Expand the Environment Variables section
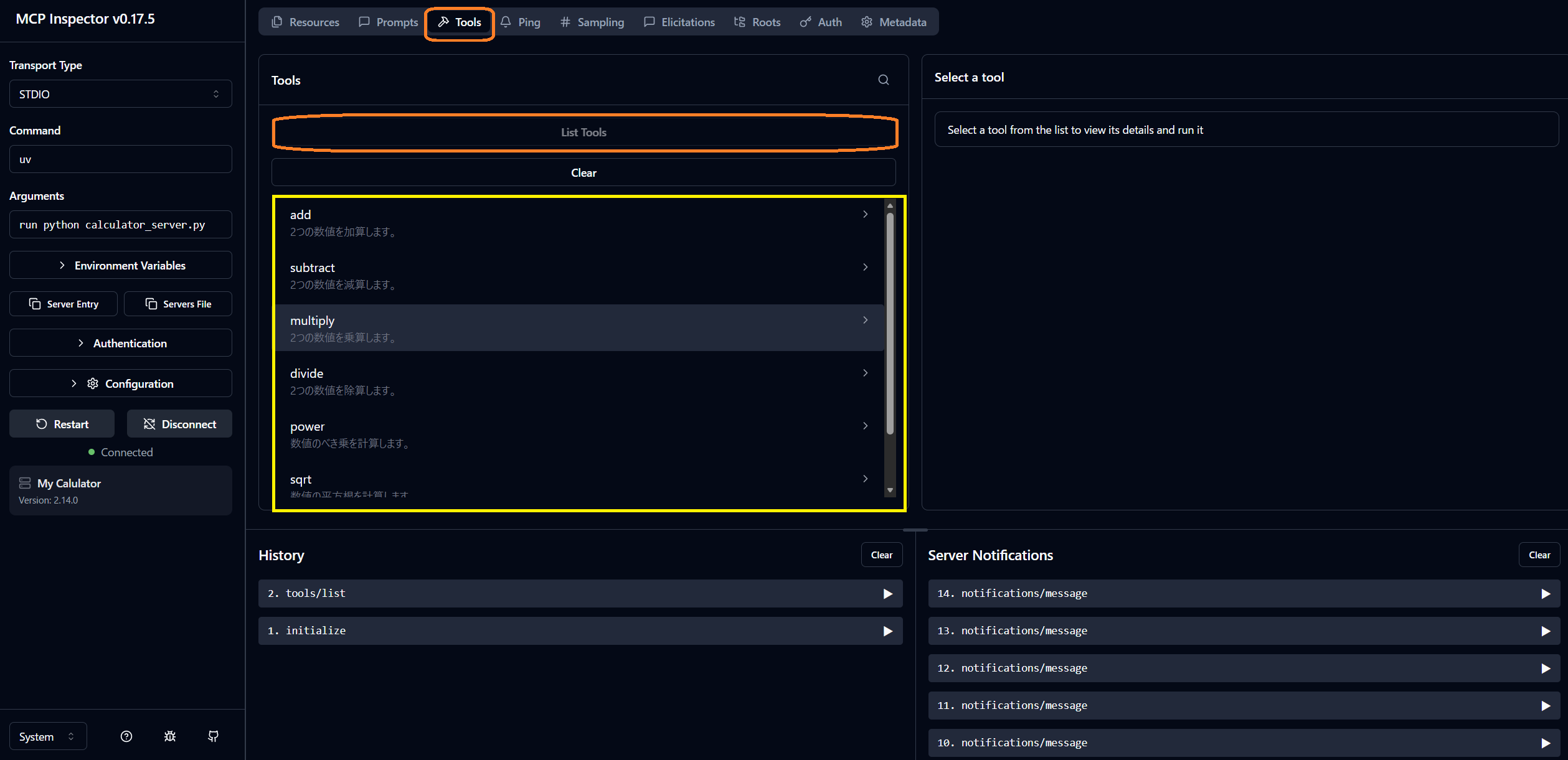The height and width of the screenshot is (760, 1568). pos(120,265)
